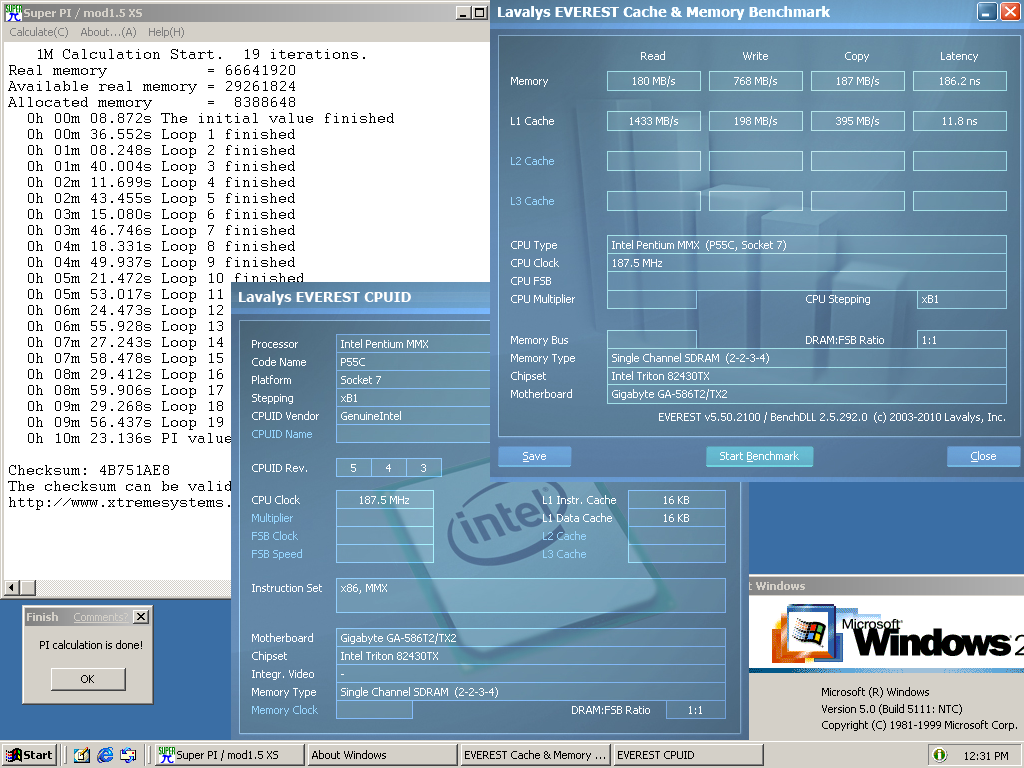The width and height of the screenshot is (1024, 768).
Task: Click the Checksum: 4B751AE8 line in Super PI
Action: 89,470
